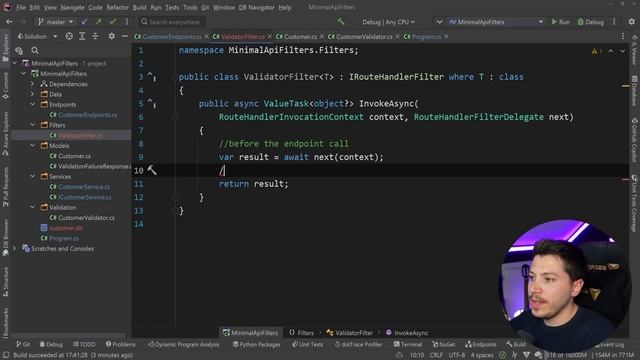The height and width of the screenshot is (360, 640).
Task: Open the NuGet tool window
Action: [x=444, y=344]
